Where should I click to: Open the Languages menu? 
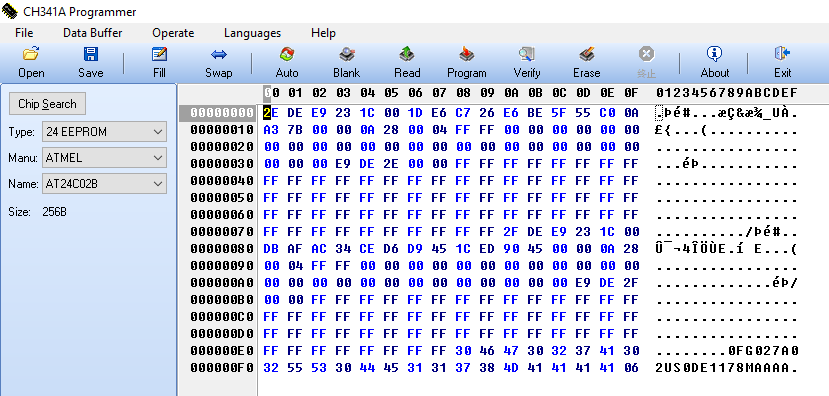252,33
